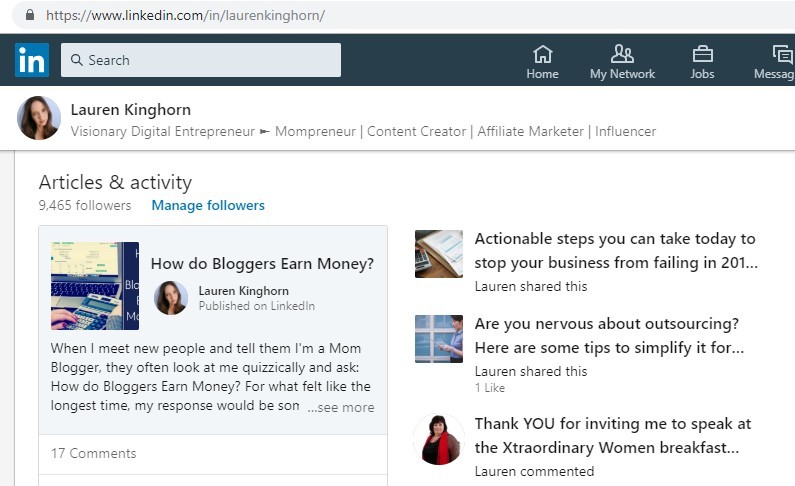The height and width of the screenshot is (486, 795).
Task: Open the How do Bloggers Earn Money thumbnail
Action: 95,286
